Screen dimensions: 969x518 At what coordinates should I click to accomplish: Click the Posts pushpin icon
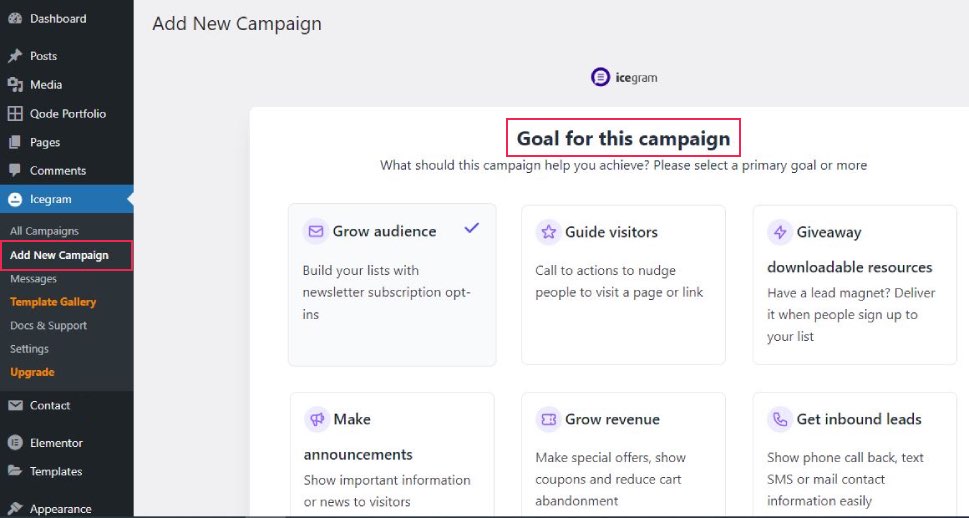(15, 56)
